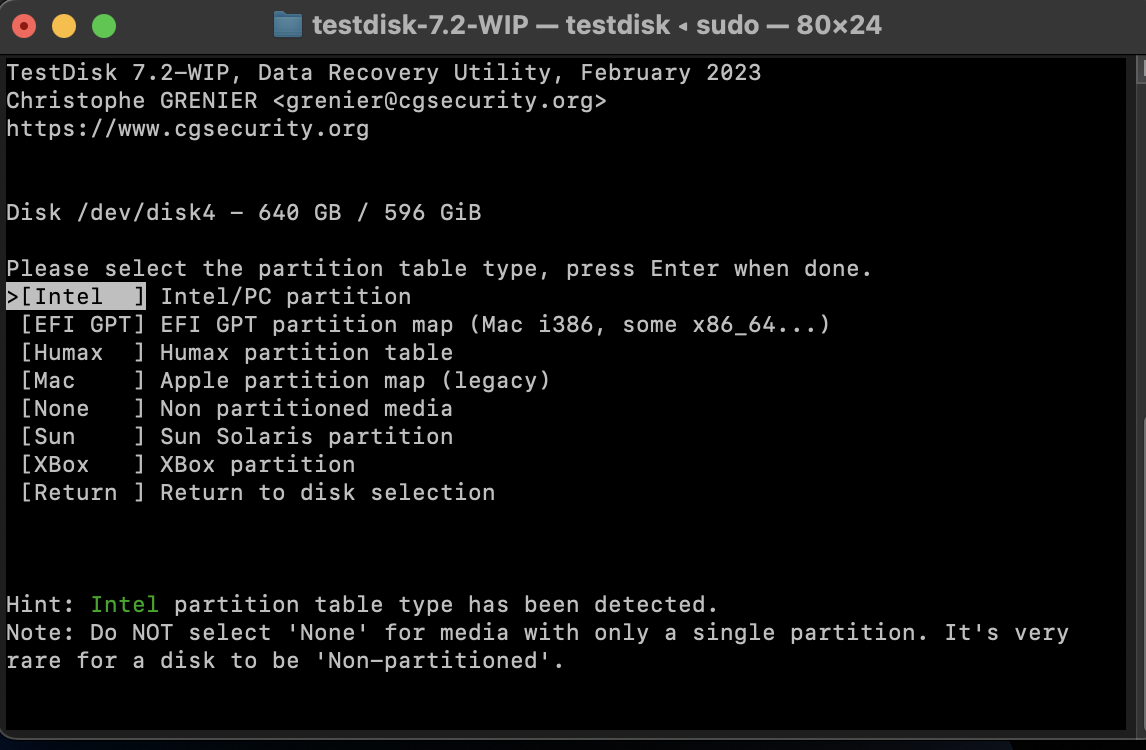Viewport: 1146px width, 750px height.
Task: Click the folder icon in the title bar
Action: coord(287,25)
